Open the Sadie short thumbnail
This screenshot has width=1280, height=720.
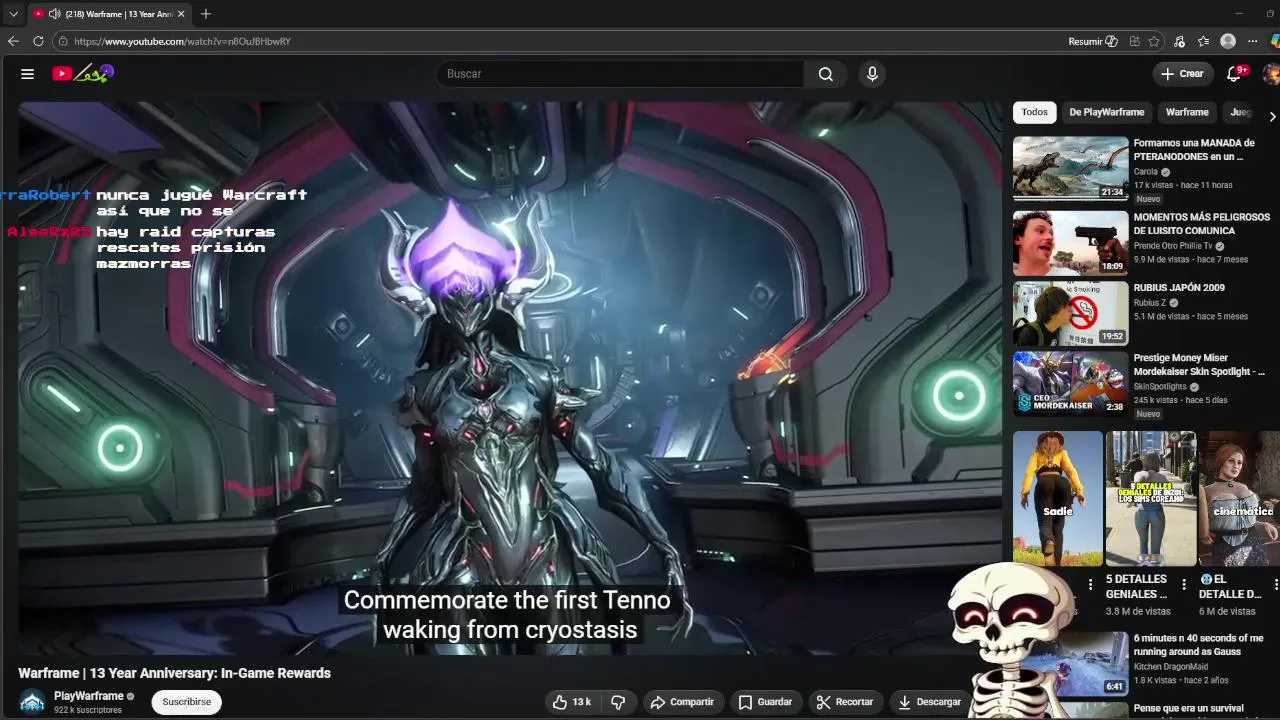point(1058,498)
